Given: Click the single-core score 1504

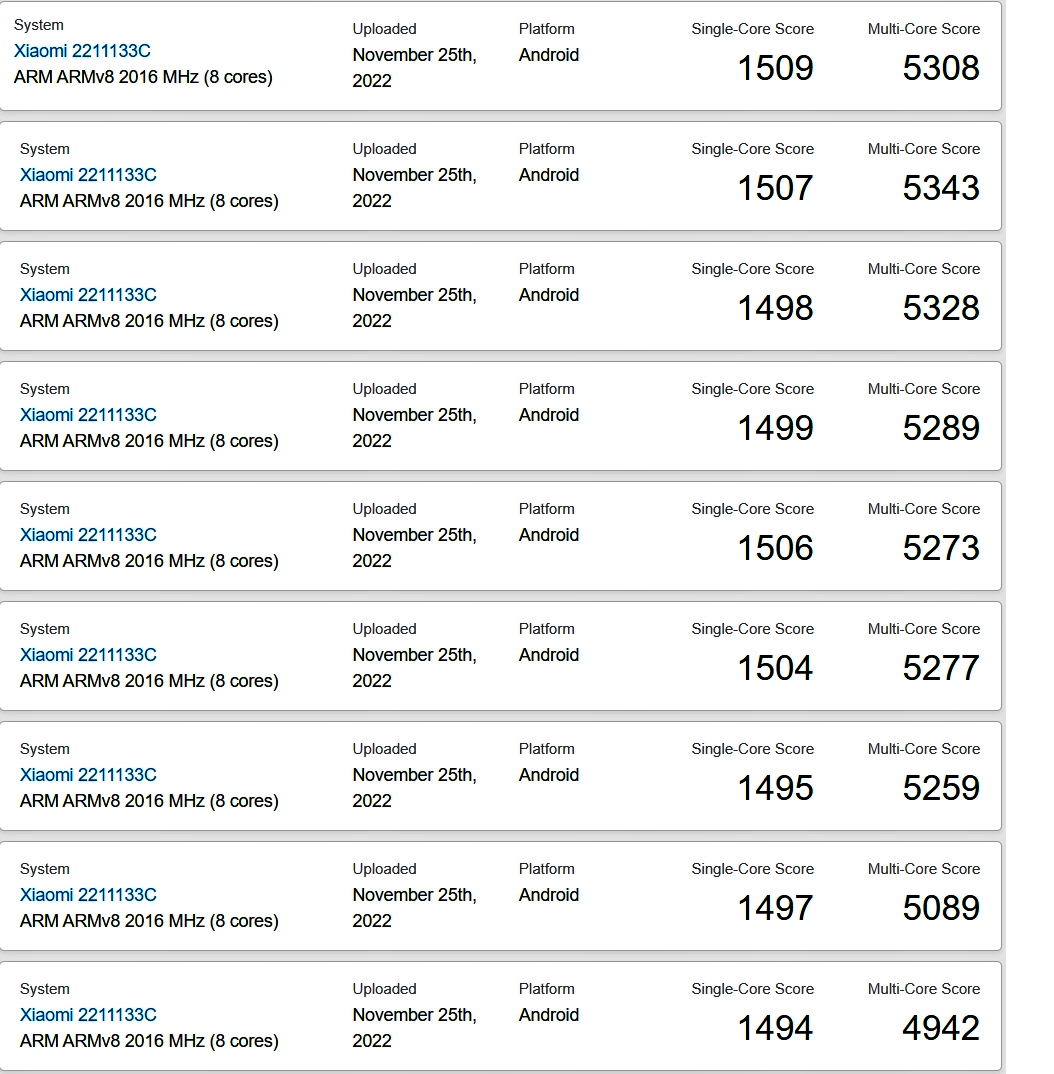Looking at the screenshot, I should click(775, 668).
